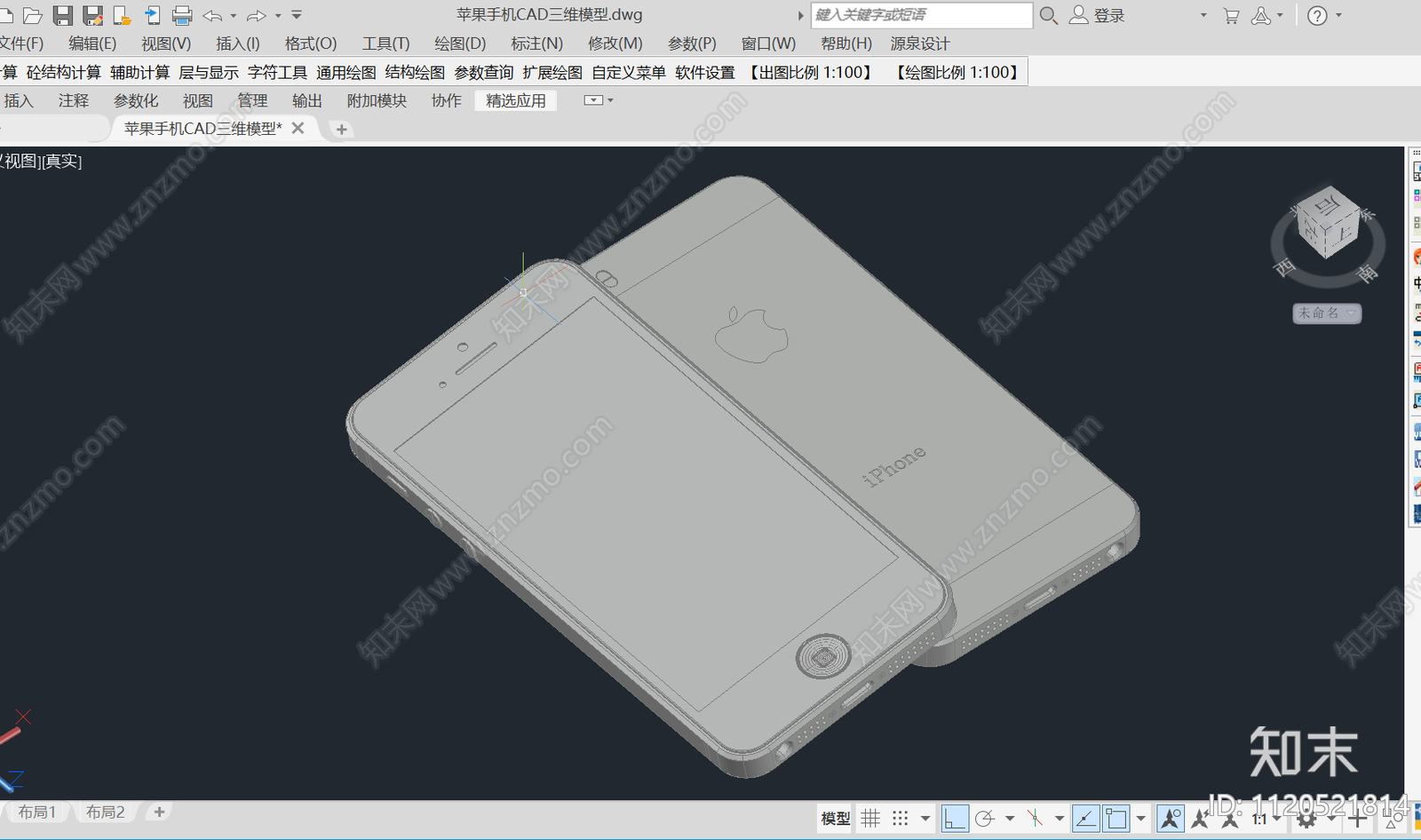This screenshot has height=840, width=1421.
Task: Open the 未命名 UCS dropdown
Action: 1327,313
